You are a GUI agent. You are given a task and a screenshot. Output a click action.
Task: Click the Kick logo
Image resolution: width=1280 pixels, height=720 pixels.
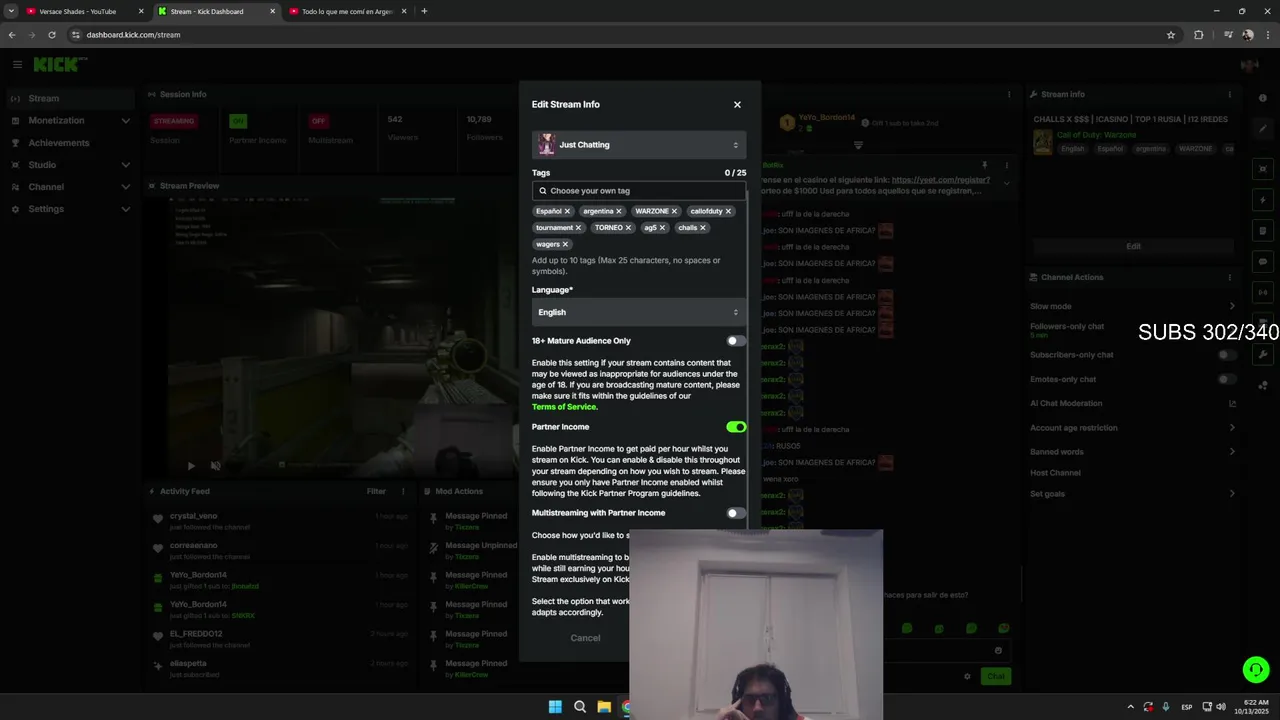point(60,64)
